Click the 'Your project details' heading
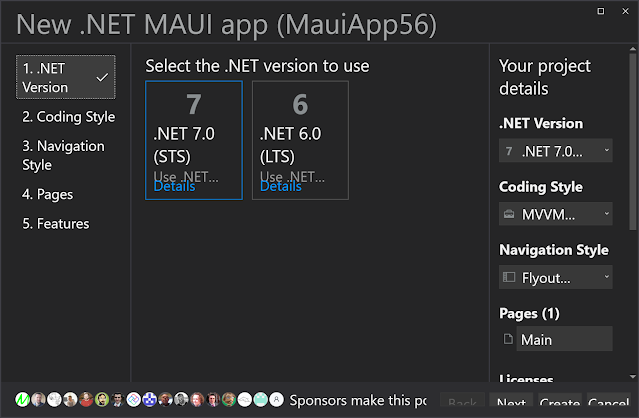Viewport: 639px width, 418px height. click(x=545, y=77)
